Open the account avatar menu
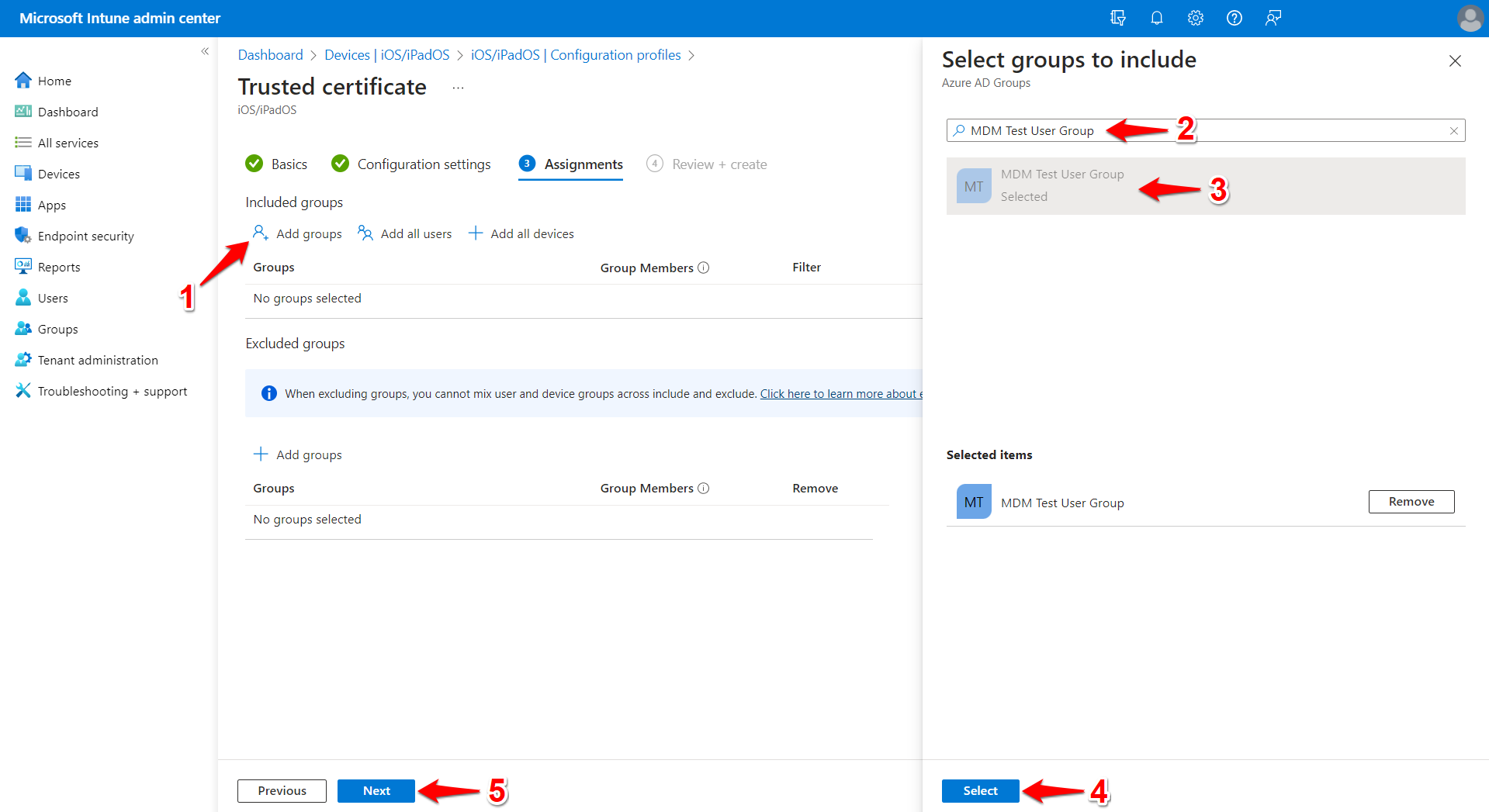 1470,18
